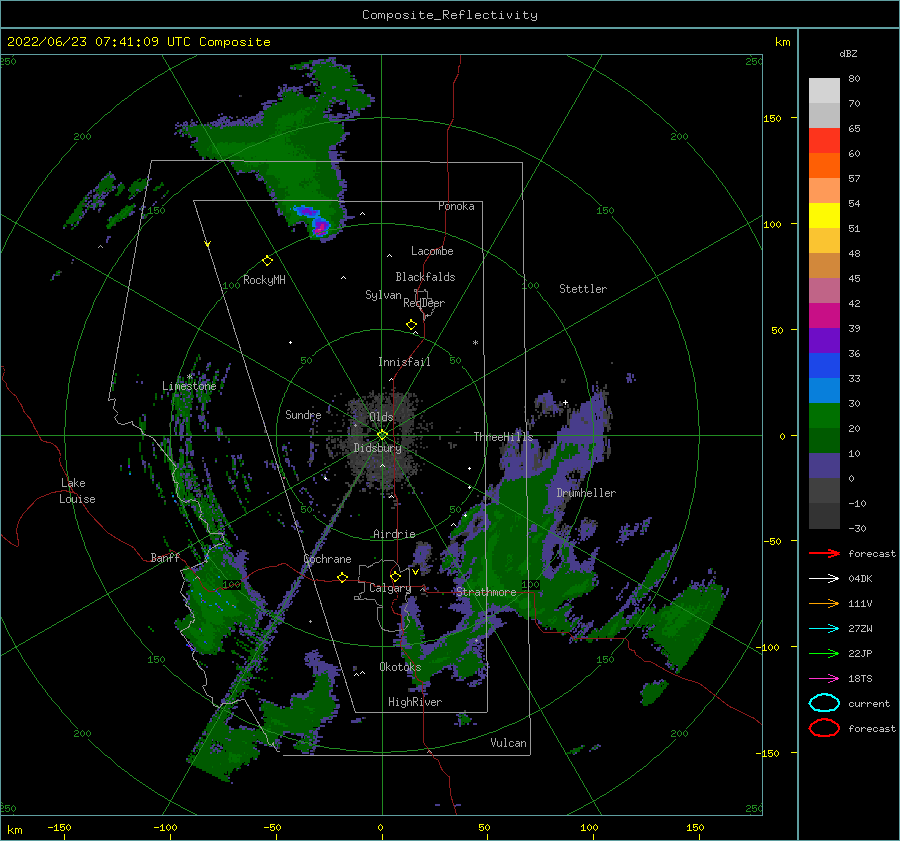900x841 pixels.
Task: Click the yellow diamond marker near Cochrane
Action: [x=342, y=578]
